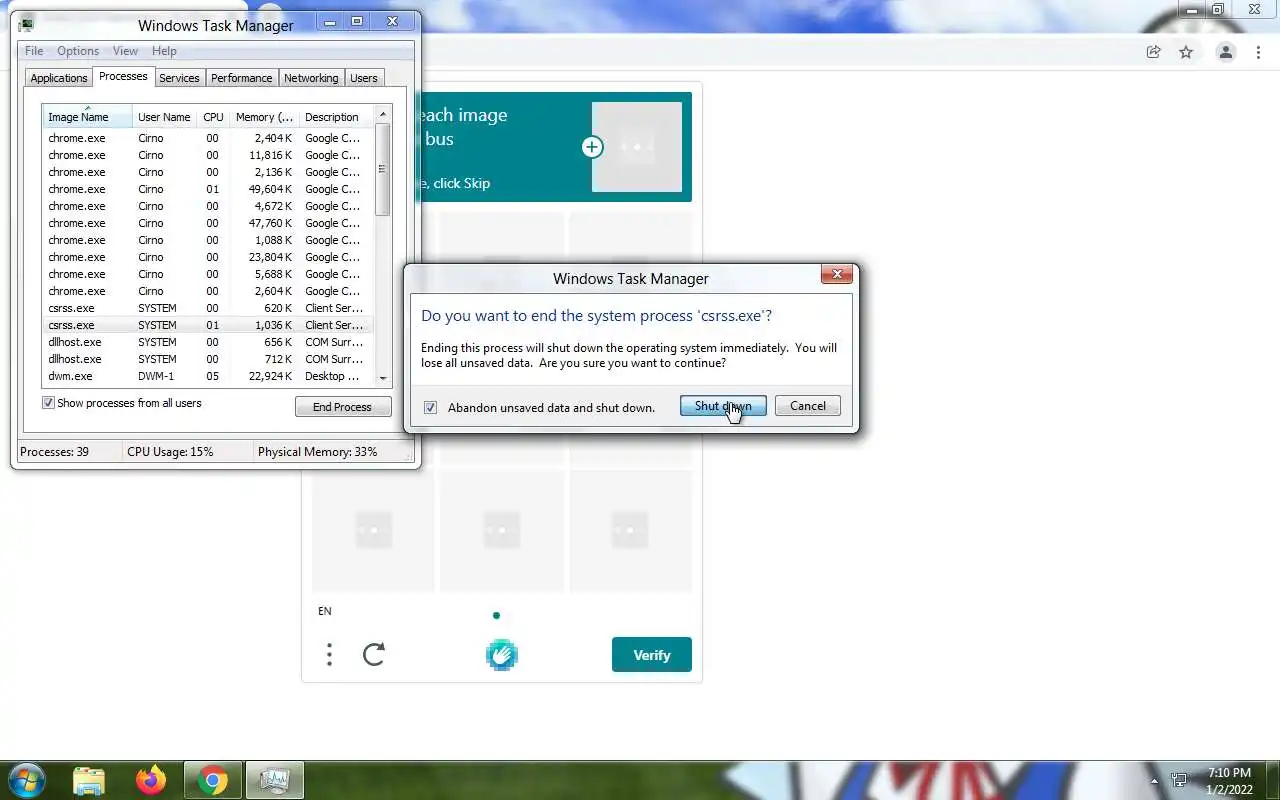Viewport: 1280px width, 800px height.
Task: Click the hCaptcha hand logo
Action: [501, 655]
